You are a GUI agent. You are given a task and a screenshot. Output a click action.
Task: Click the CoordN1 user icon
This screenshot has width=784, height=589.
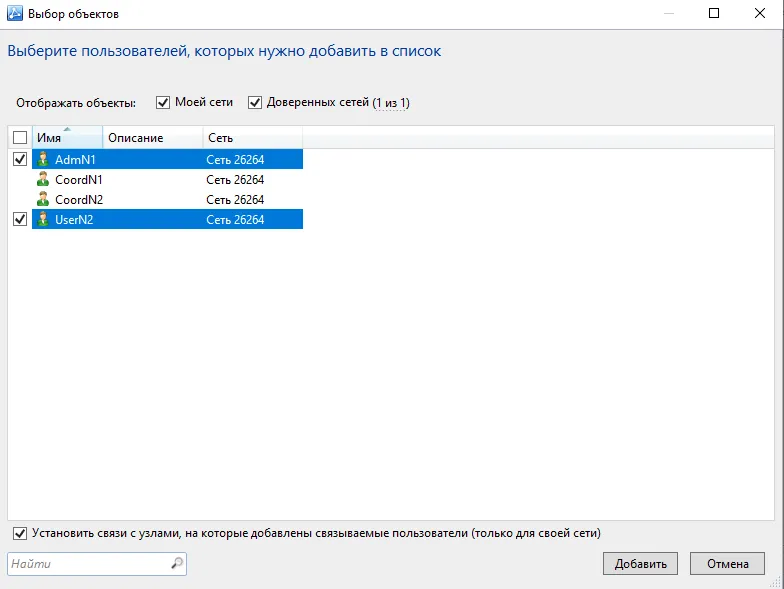(x=43, y=179)
